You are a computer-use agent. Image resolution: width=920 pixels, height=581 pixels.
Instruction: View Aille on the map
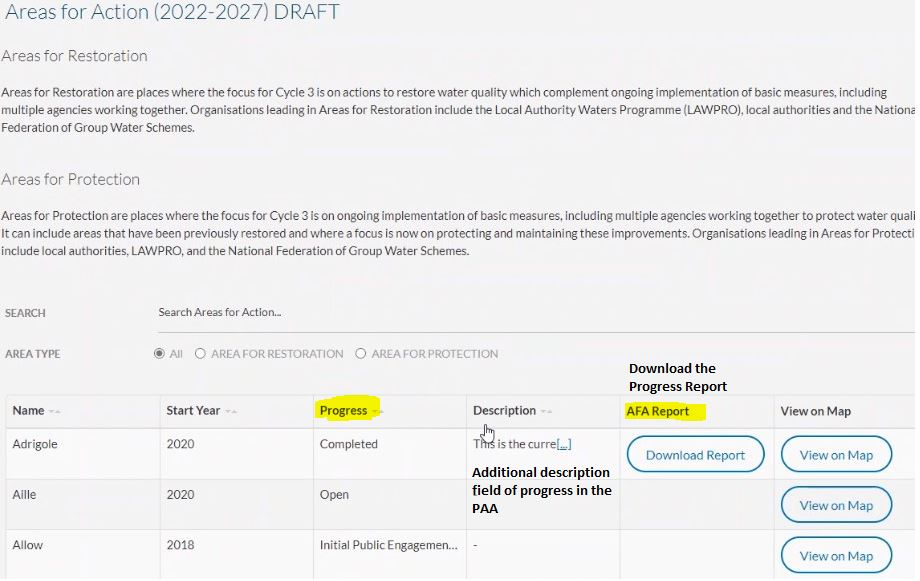(835, 506)
